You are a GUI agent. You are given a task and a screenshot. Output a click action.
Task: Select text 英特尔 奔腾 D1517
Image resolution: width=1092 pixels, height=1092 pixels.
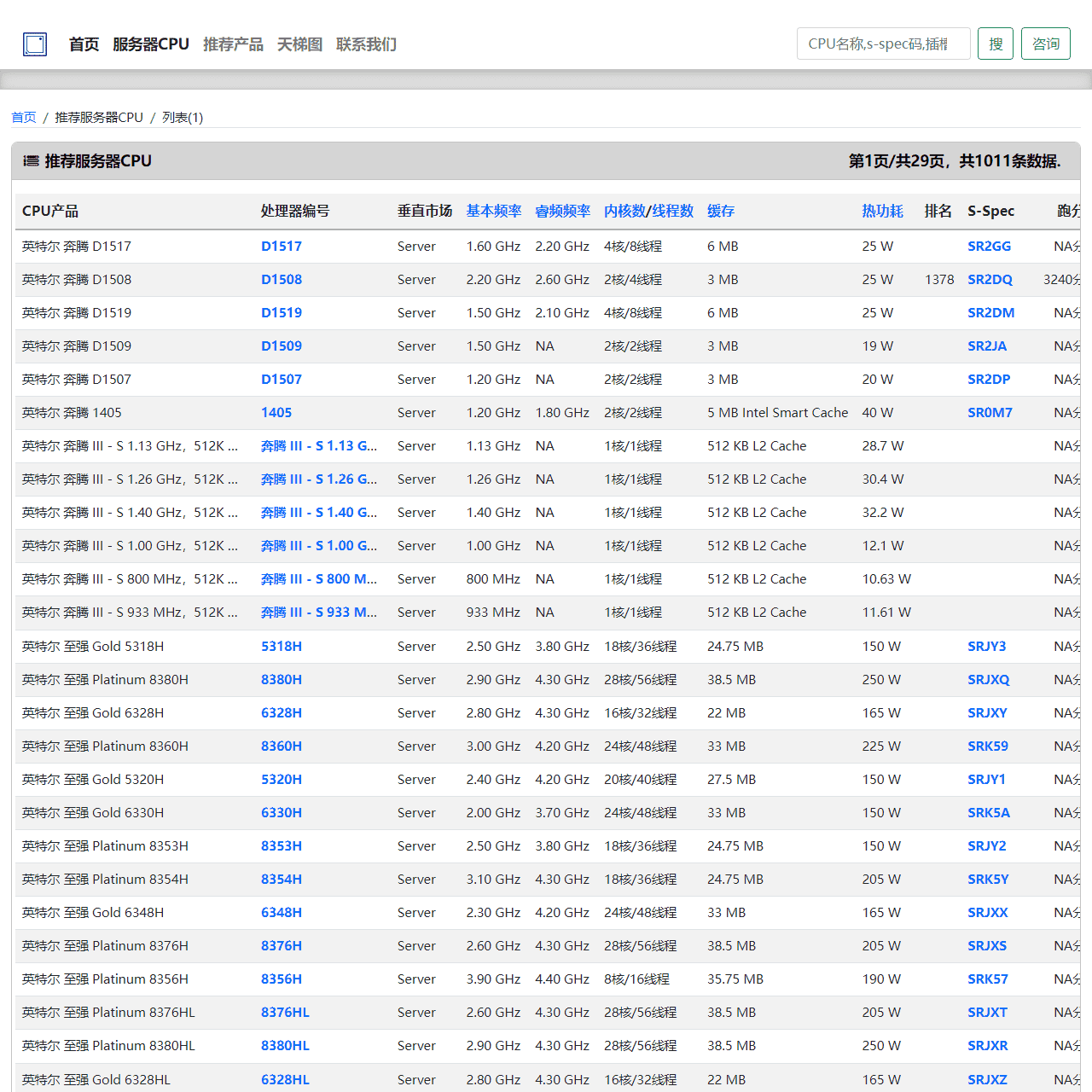77,246
